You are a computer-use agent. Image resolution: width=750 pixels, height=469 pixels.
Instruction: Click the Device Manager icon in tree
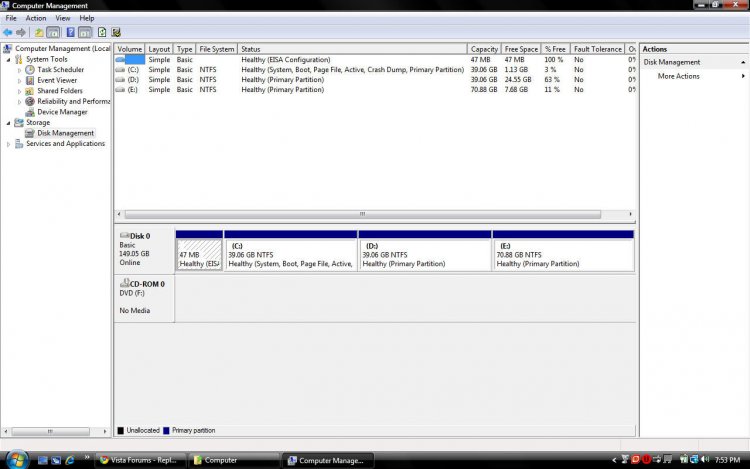tap(30, 112)
